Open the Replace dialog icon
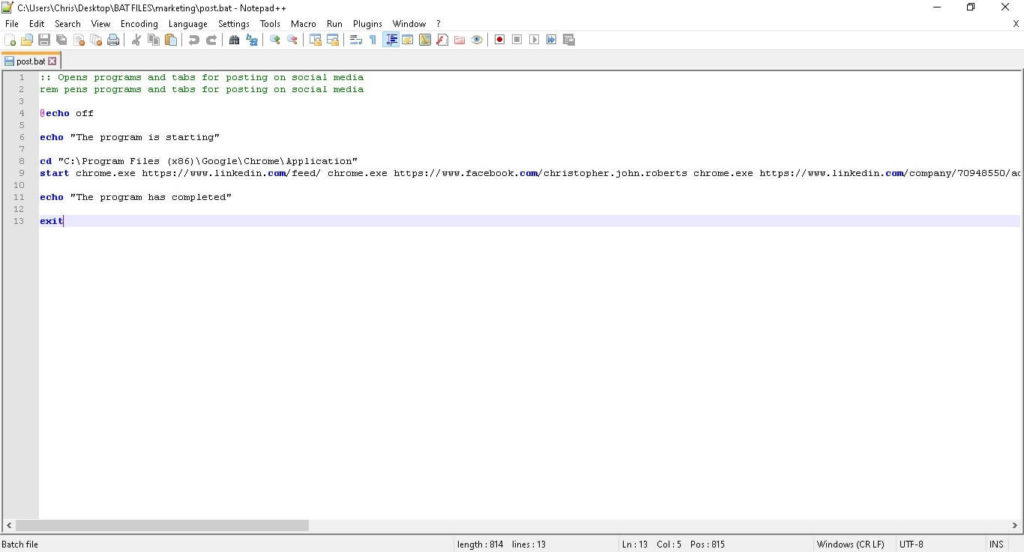This screenshot has height=552, width=1024. coord(251,40)
